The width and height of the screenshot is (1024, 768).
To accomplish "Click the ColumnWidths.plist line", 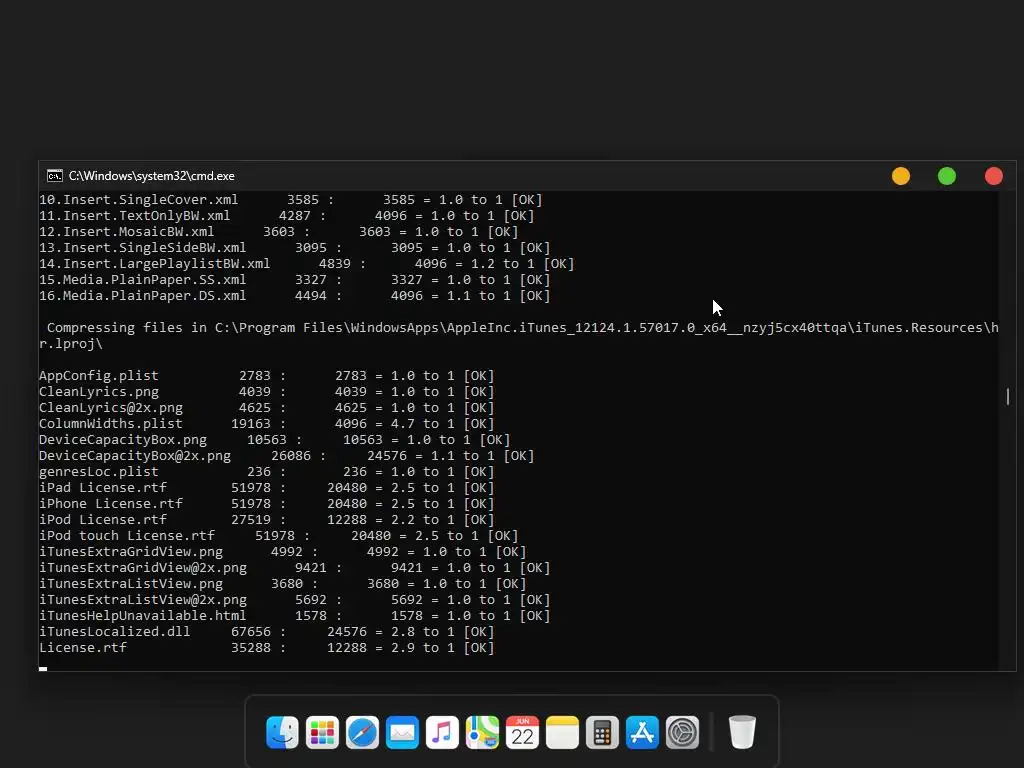I will pyautogui.click(x=266, y=424).
